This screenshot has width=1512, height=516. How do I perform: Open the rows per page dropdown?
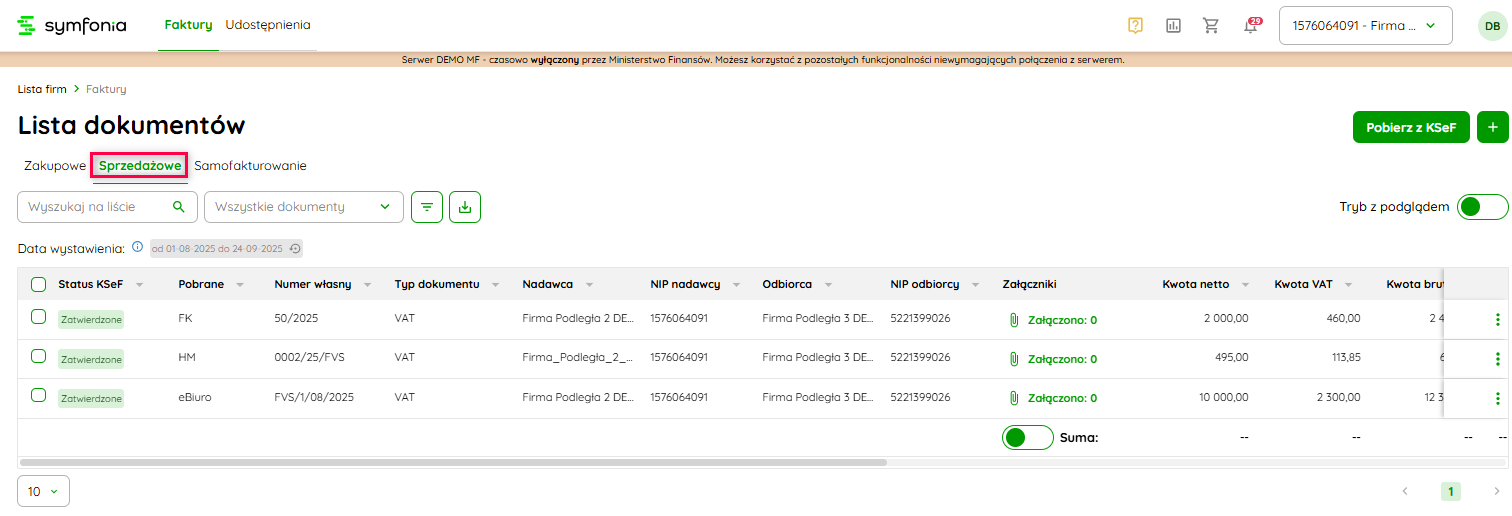(43, 491)
